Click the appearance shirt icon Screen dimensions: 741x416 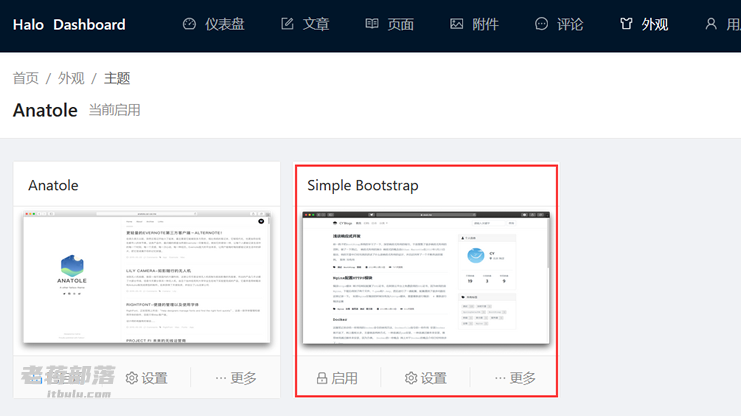[626, 24]
